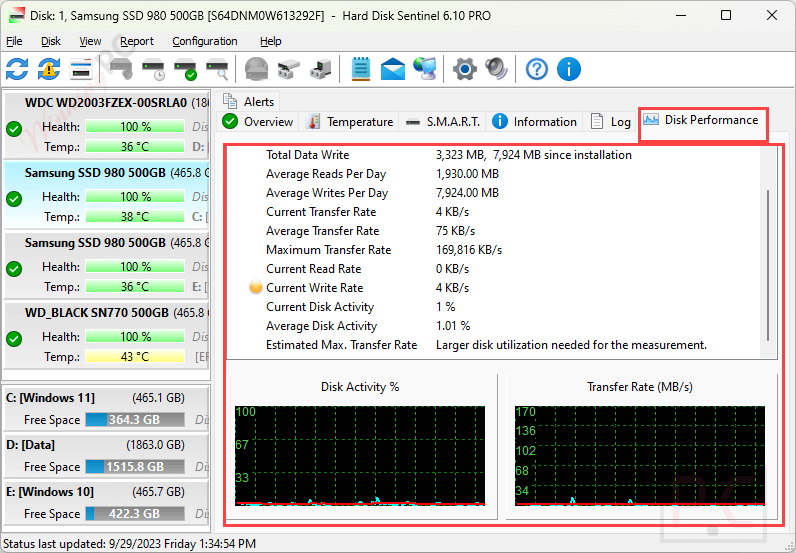
Task: Switch to the Overview tab
Action: (x=258, y=122)
